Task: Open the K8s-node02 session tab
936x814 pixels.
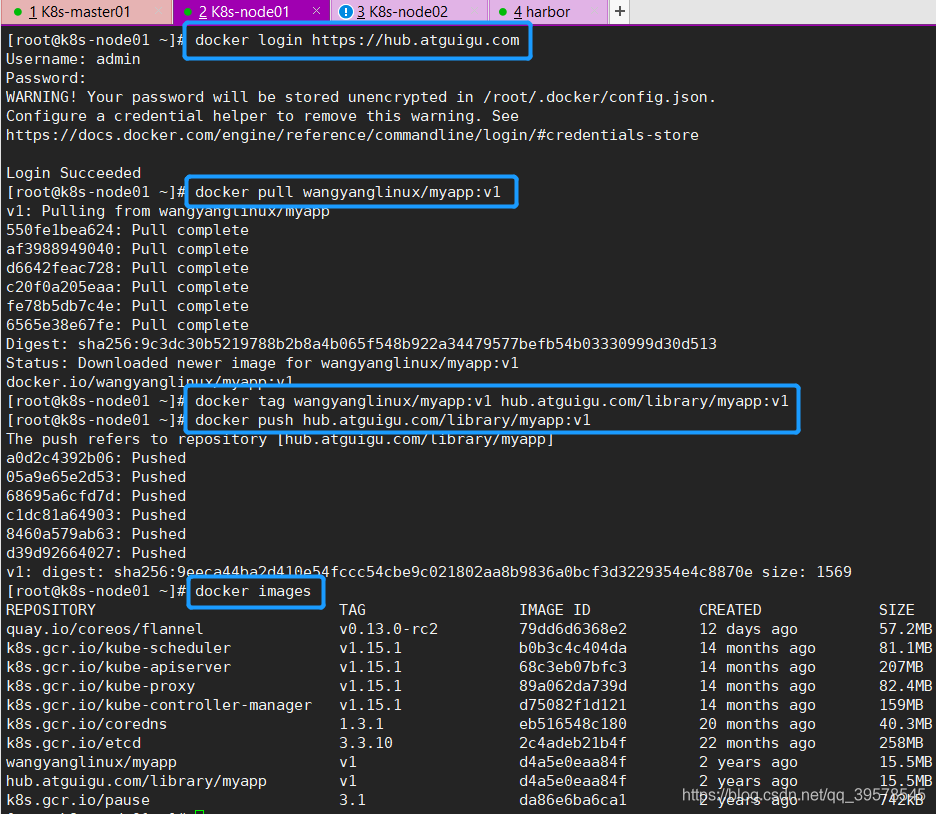Action: coord(409,11)
